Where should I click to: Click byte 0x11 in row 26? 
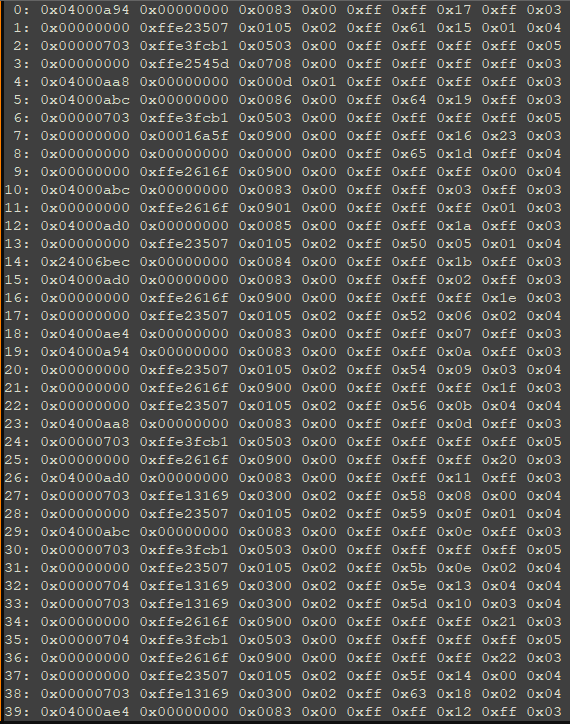click(454, 478)
